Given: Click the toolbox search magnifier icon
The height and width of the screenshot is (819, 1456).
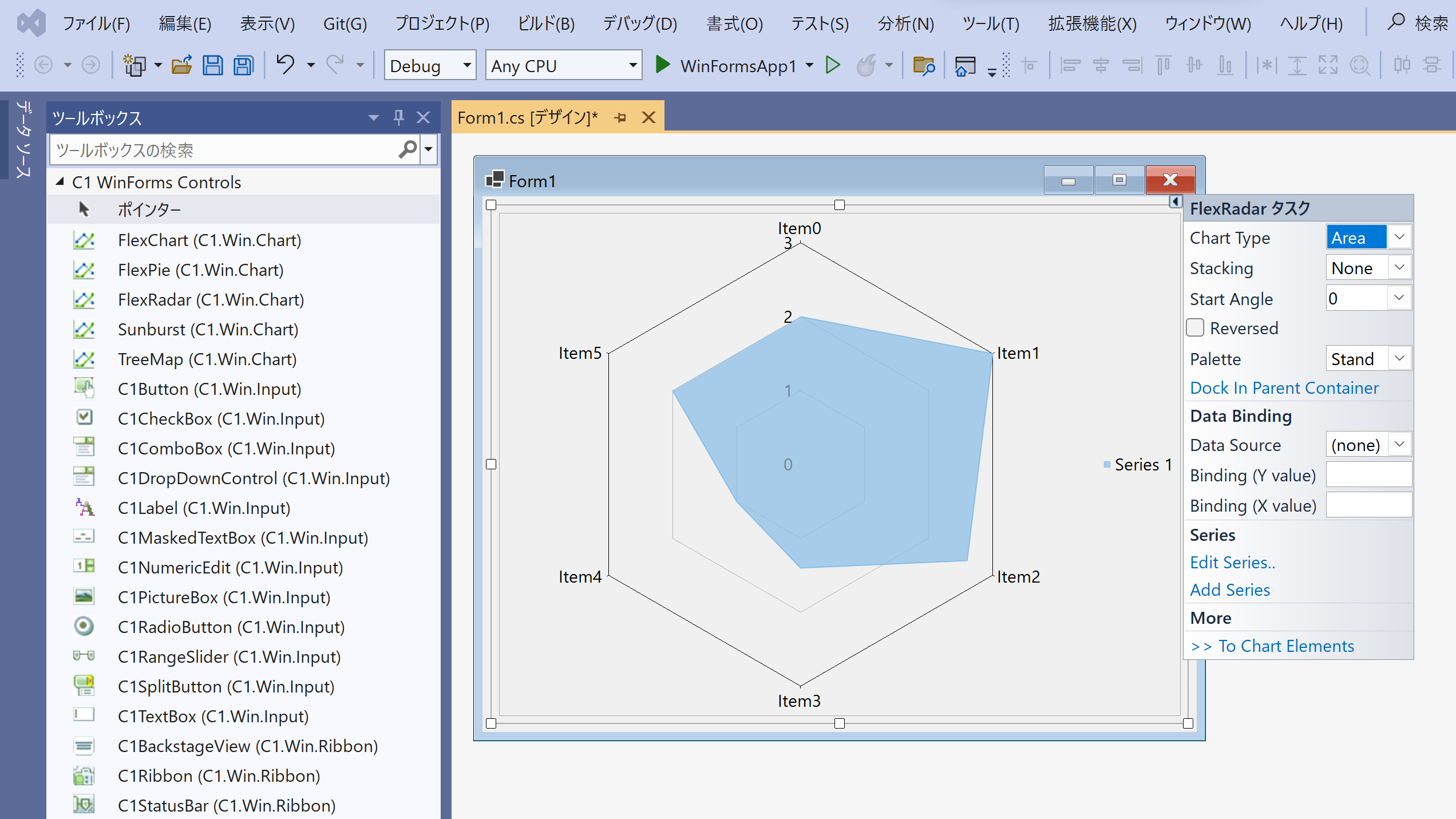Looking at the screenshot, I should tap(407, 150).
